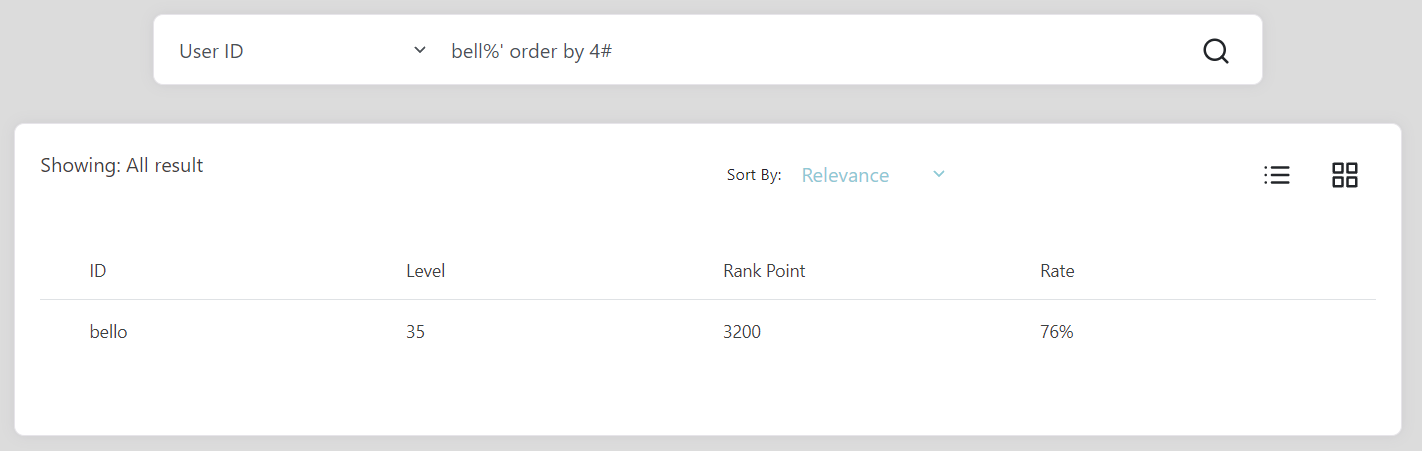Viewport: 1422px width, 451px height.
Task: Click the Sort By label
Action: [754, 175]
